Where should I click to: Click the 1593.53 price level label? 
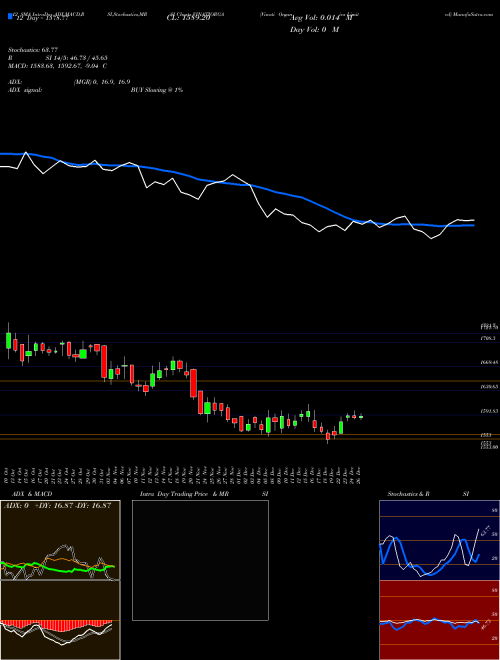click(x=489, y=411)
